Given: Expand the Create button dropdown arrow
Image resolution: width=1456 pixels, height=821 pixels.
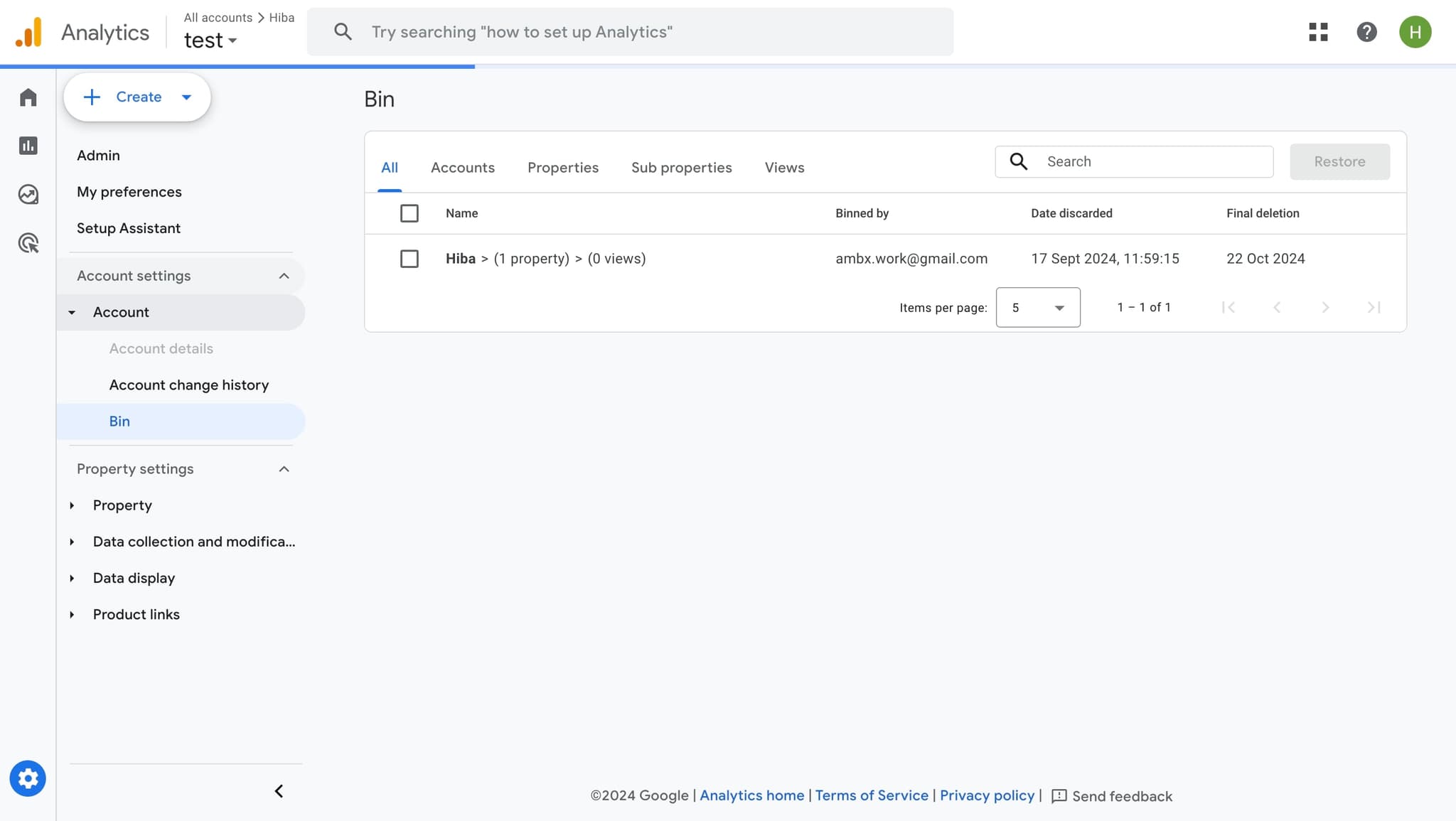Looking at the screenshot, I should coord(186,97).
